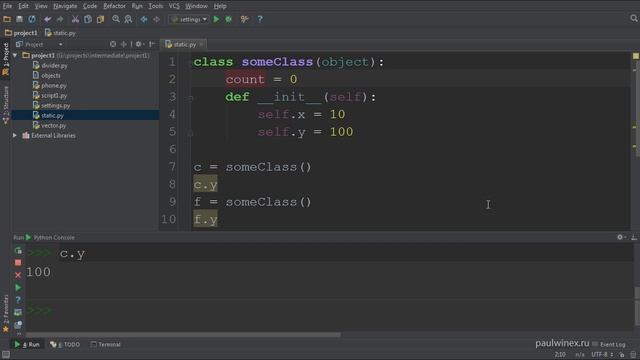Click the Replace icon in toolbar
Viewport: 640px width, 360px height.
click(128, 19)
